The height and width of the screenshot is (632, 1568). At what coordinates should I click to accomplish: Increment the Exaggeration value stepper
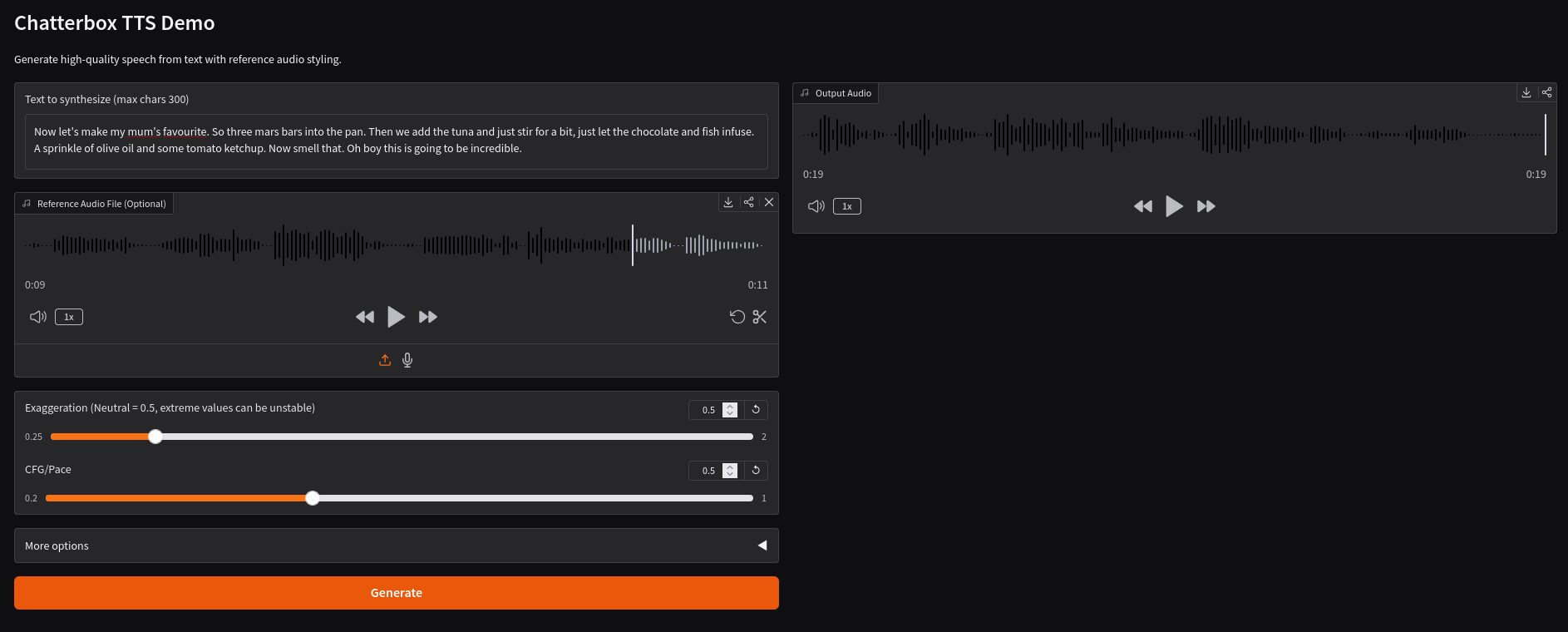click(730, 407)
